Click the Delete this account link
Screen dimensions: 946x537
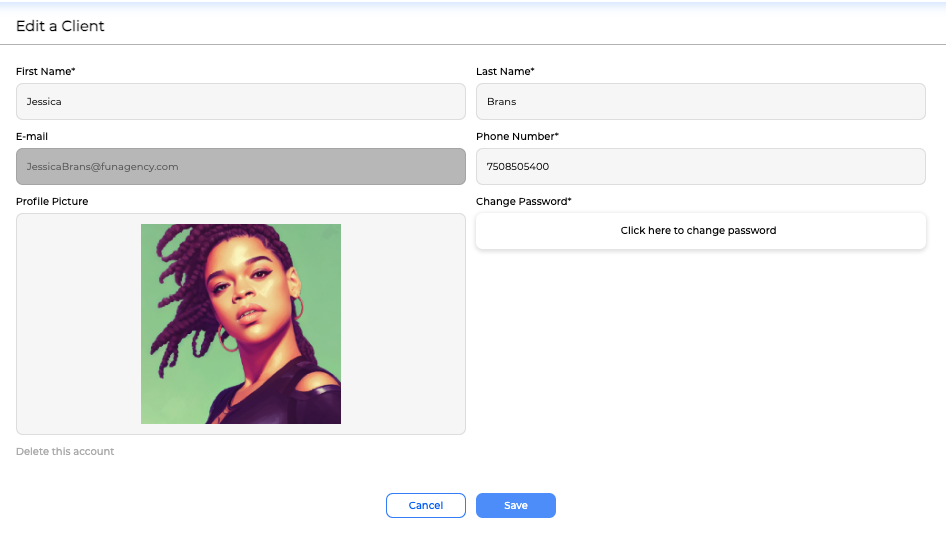pos(65,452)
